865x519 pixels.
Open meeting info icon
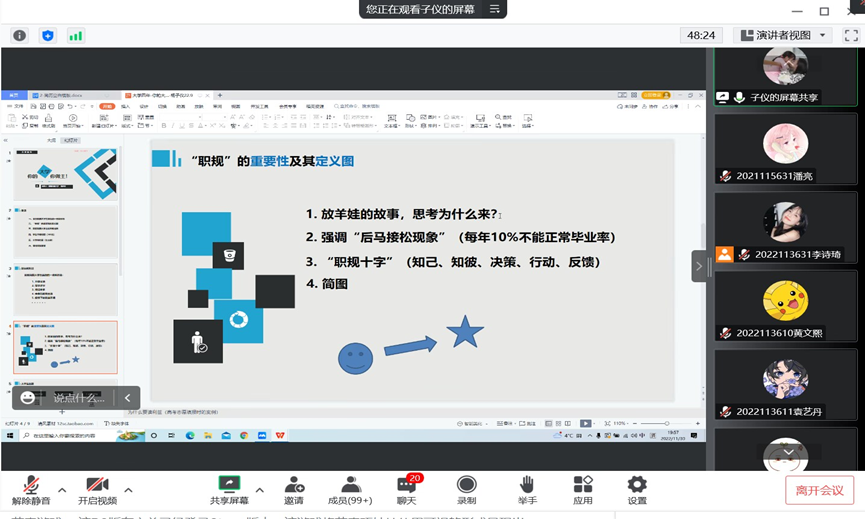(x=19, y=35)
